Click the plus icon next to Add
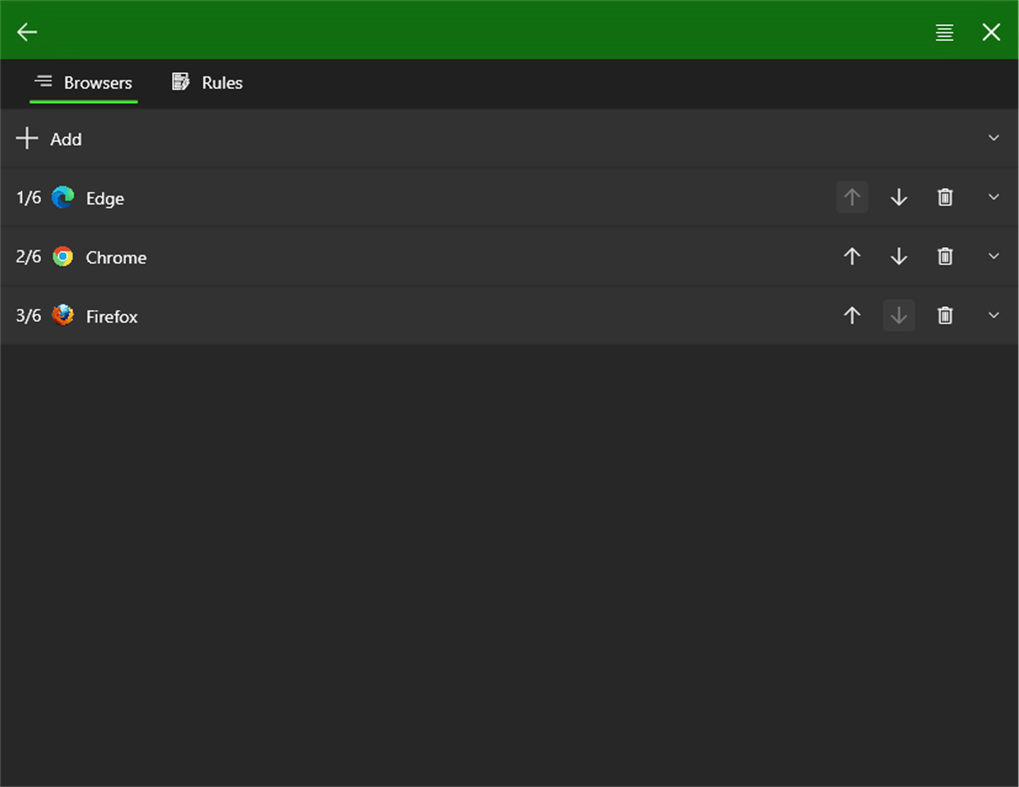 pos(26,138)
